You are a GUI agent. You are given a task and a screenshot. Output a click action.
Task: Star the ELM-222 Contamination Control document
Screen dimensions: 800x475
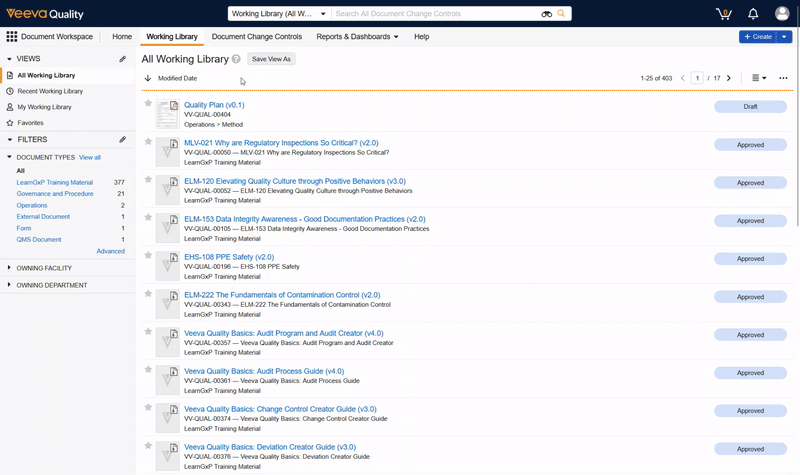click(148, 293)
